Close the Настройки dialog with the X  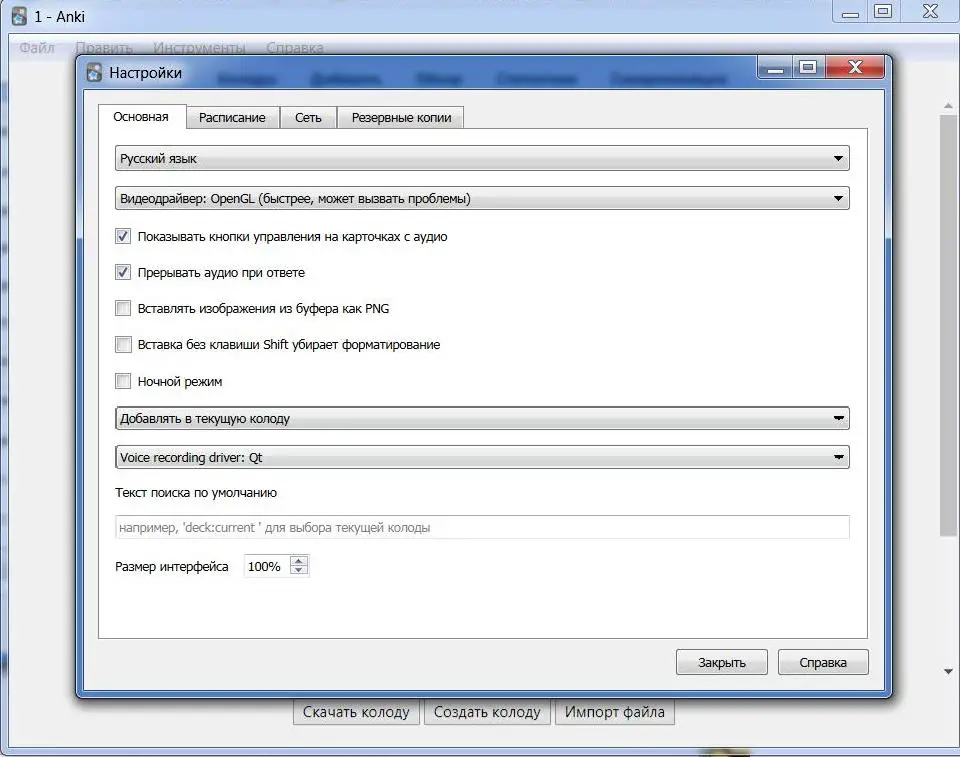pyautogui.click(x=855, y=67)
